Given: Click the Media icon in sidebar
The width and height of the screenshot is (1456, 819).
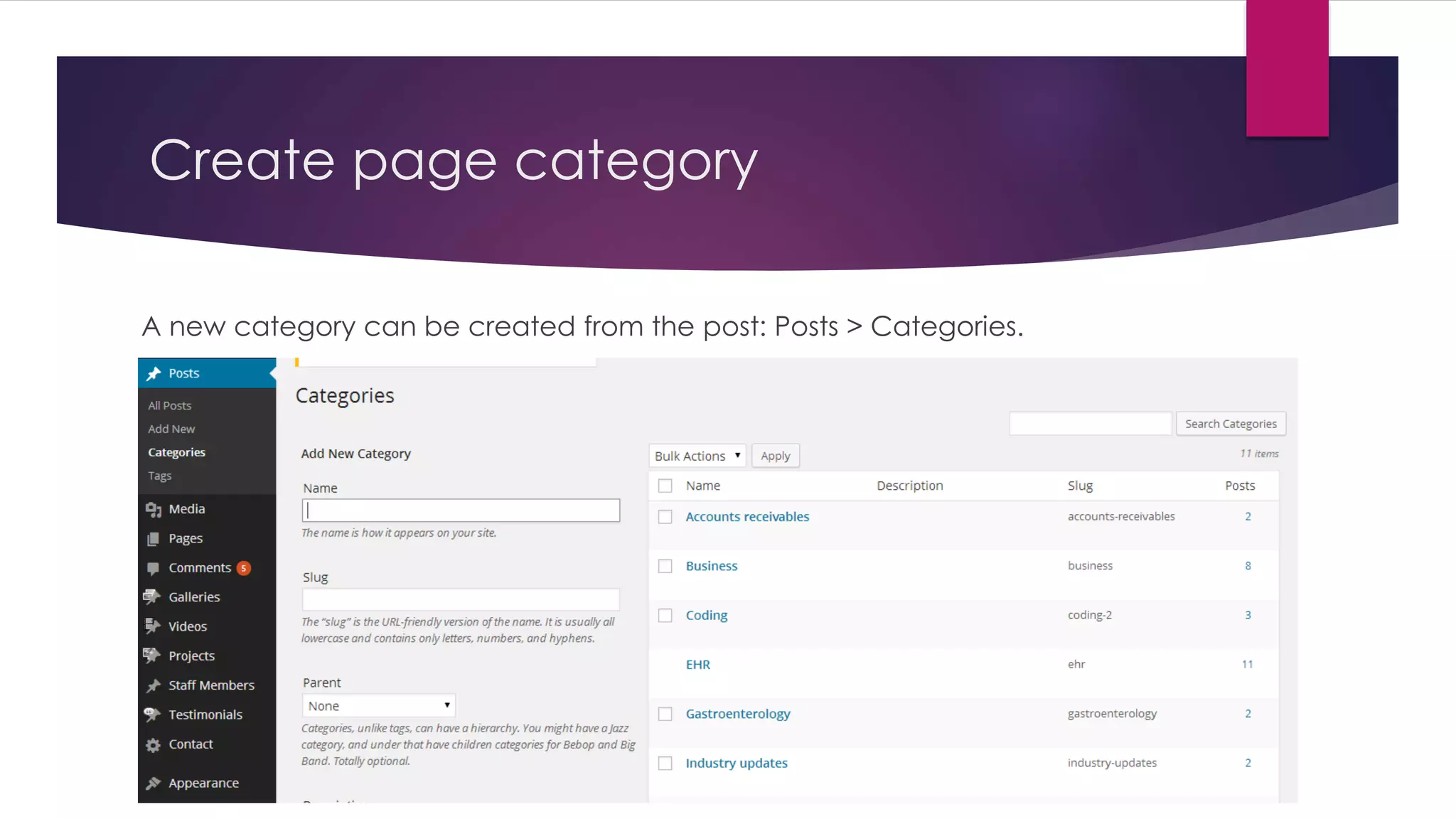Looking at the screenshot, I should (154, 510).
